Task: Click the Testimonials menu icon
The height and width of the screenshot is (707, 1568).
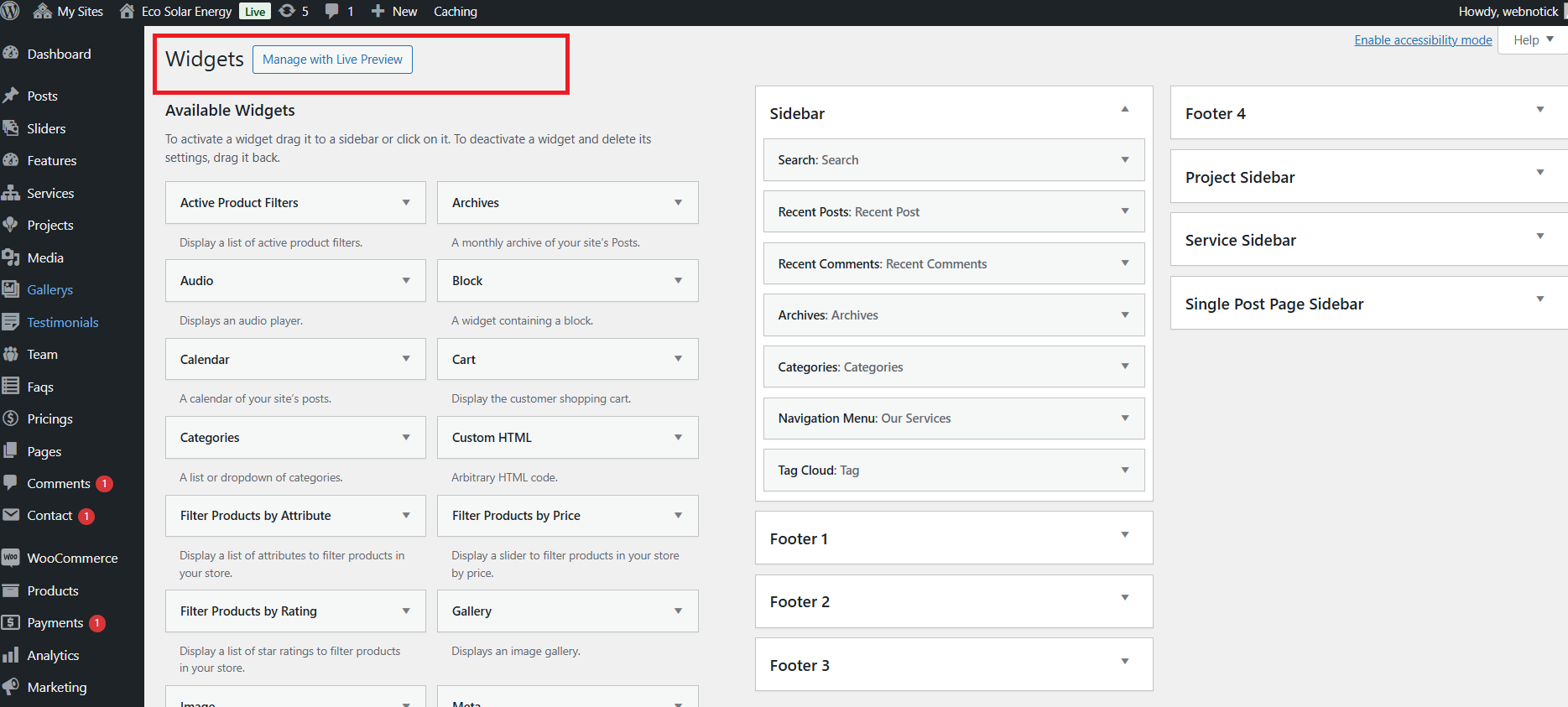Action: (x=11, y=321)
